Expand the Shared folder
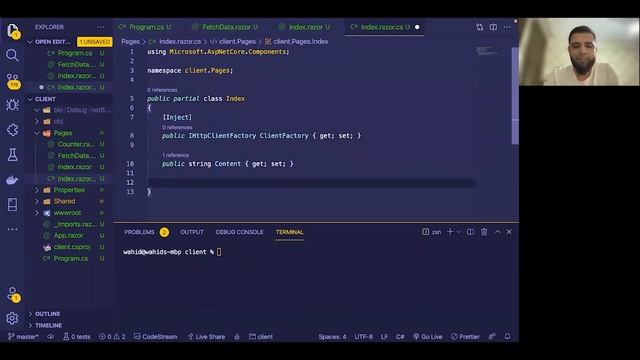The width and height of the screenshot is (640, 360). tap(37, 201)
